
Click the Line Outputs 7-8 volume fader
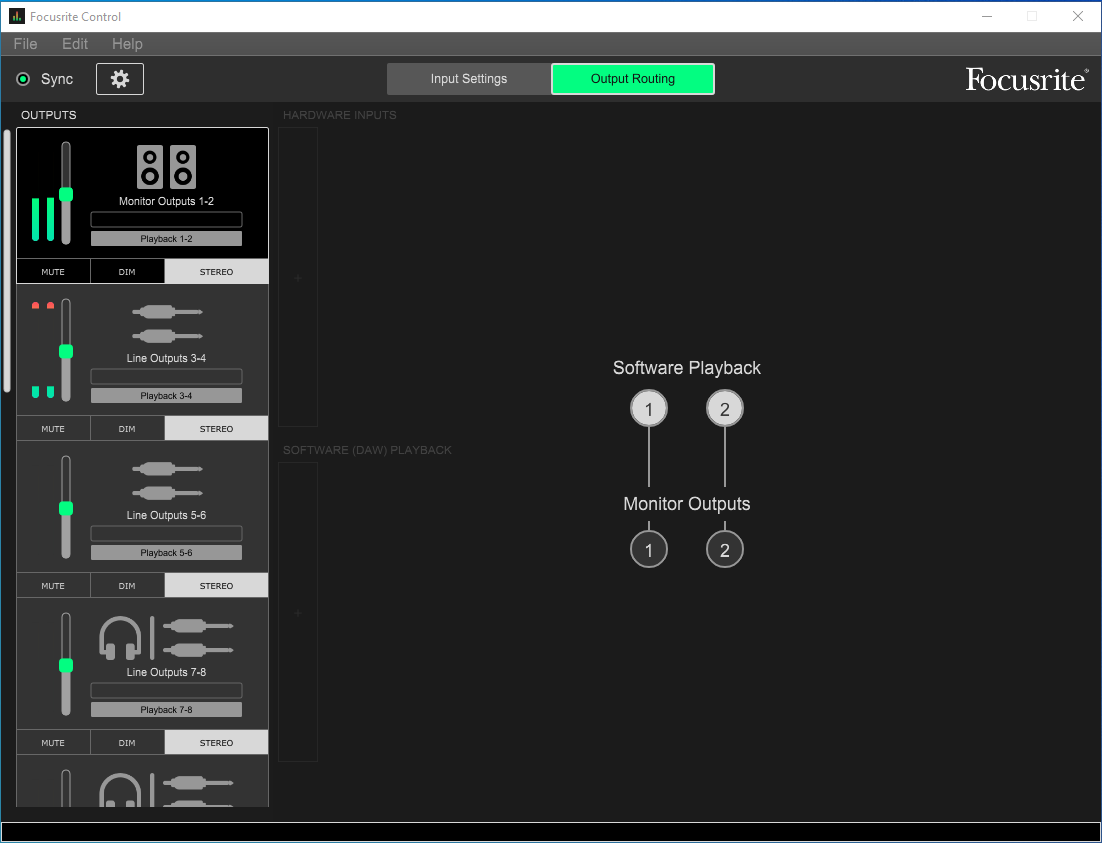[x=66, y=665]
